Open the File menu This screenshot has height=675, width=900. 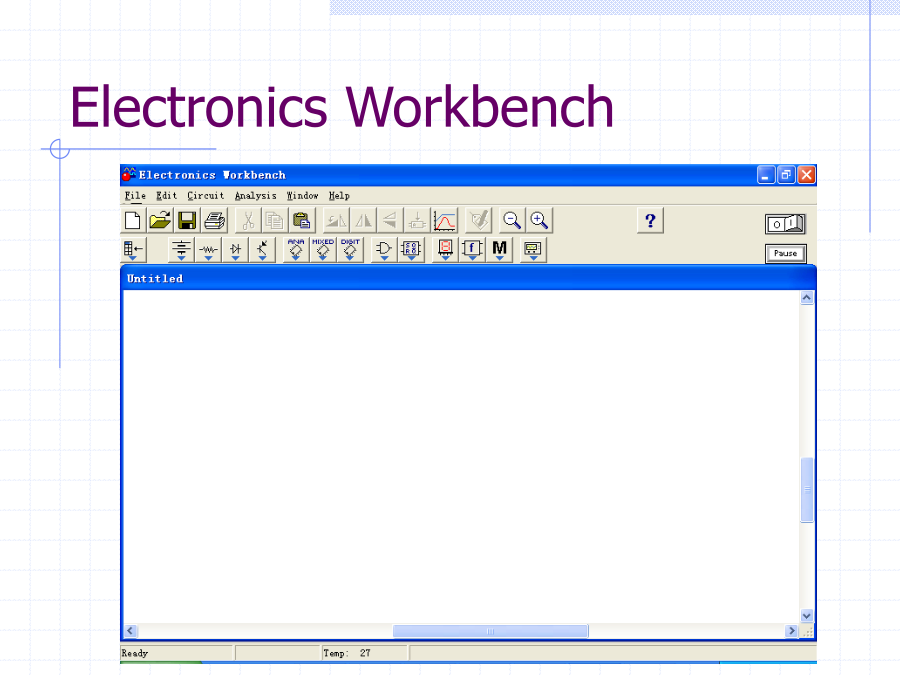(x=135, y=196)
